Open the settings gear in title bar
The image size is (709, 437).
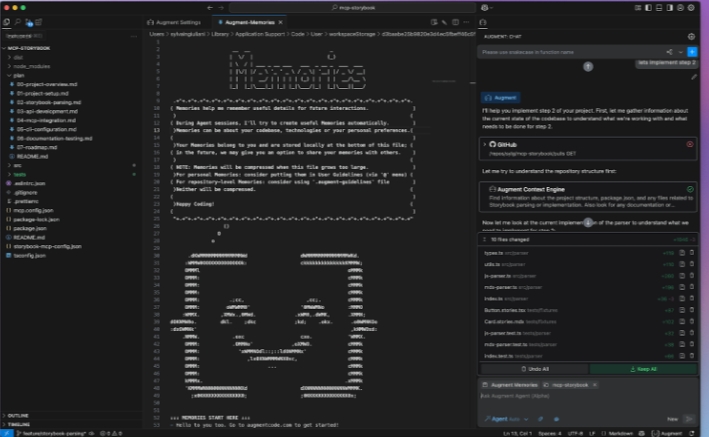[691, 8]
